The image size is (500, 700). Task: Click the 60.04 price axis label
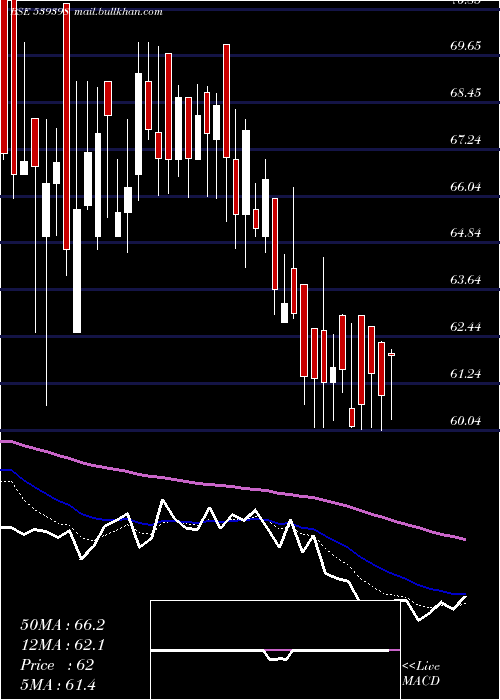466,421
